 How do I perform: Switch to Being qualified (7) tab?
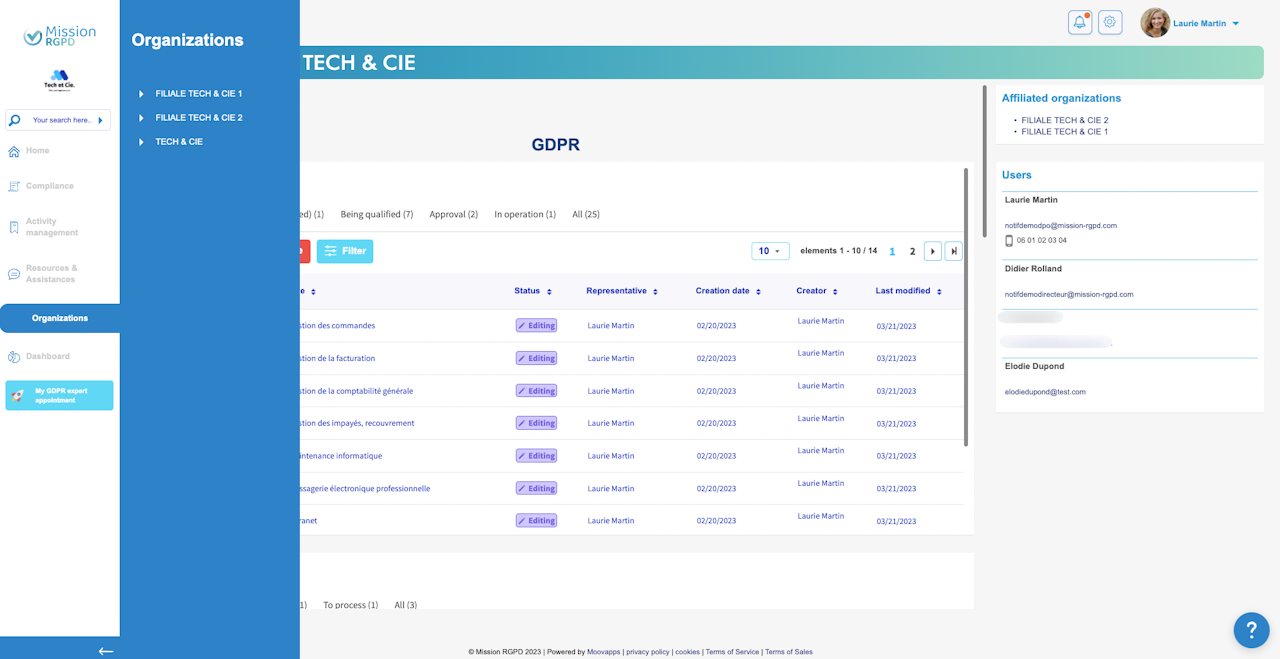pos(377,214)
